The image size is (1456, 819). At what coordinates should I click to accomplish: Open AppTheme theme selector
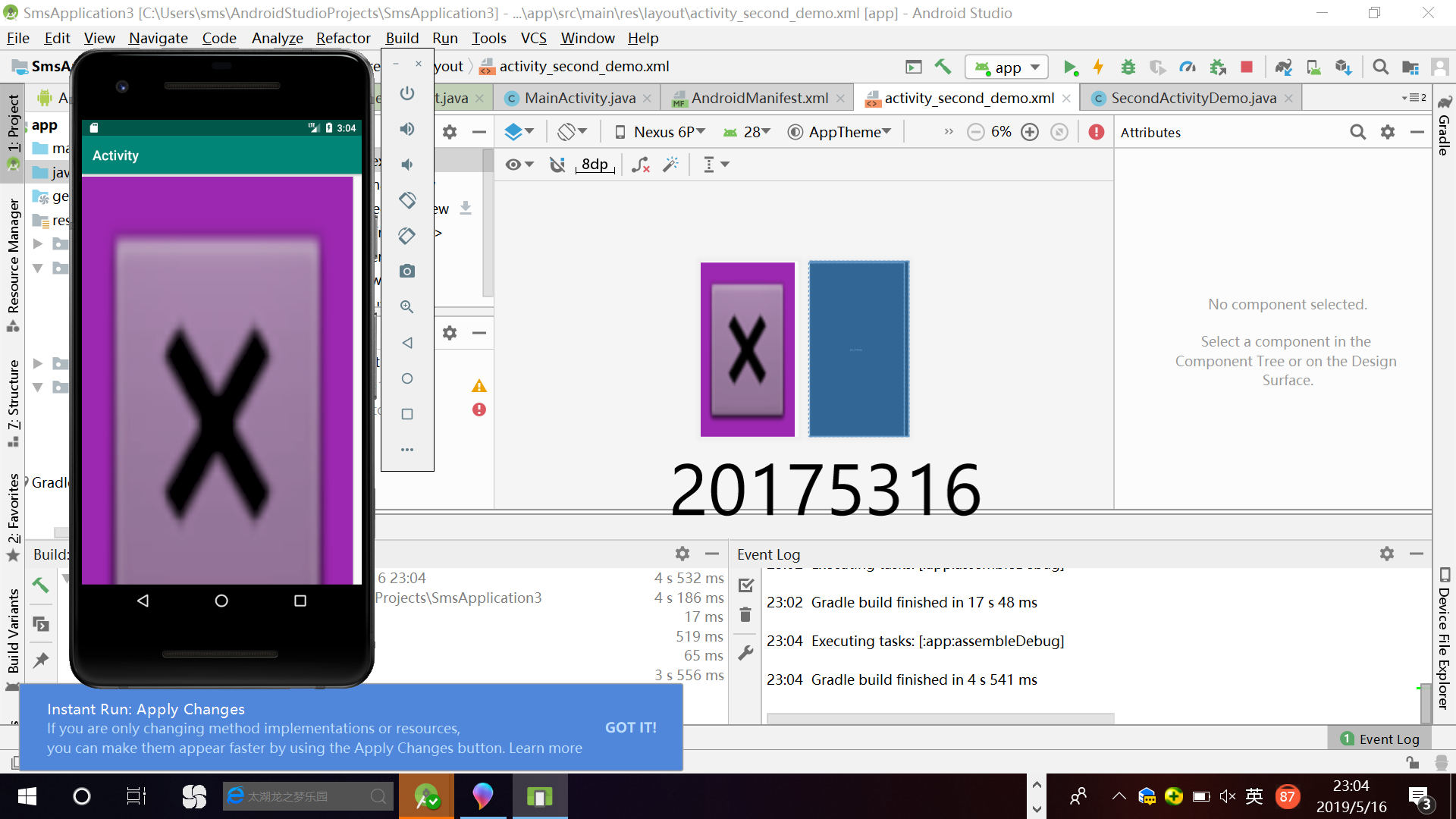click(x=840, y=132)
